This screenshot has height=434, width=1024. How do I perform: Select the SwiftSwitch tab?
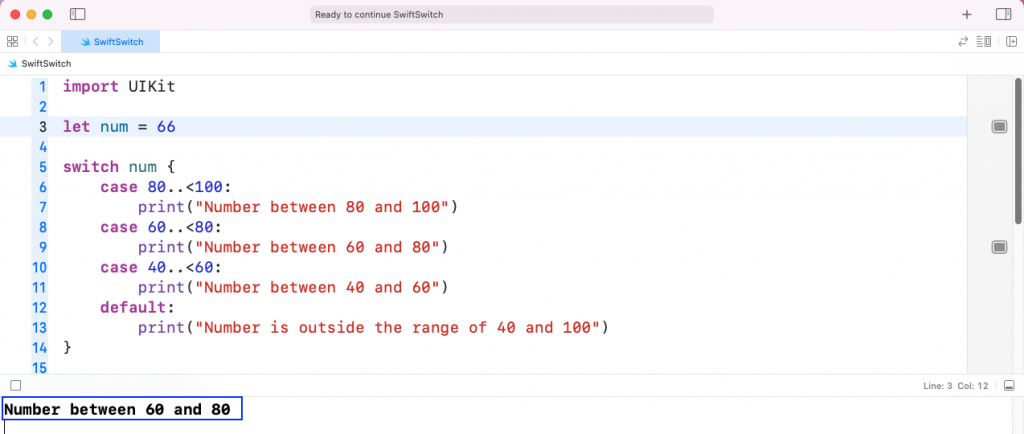pyautogui.click(x=110, y=42)
